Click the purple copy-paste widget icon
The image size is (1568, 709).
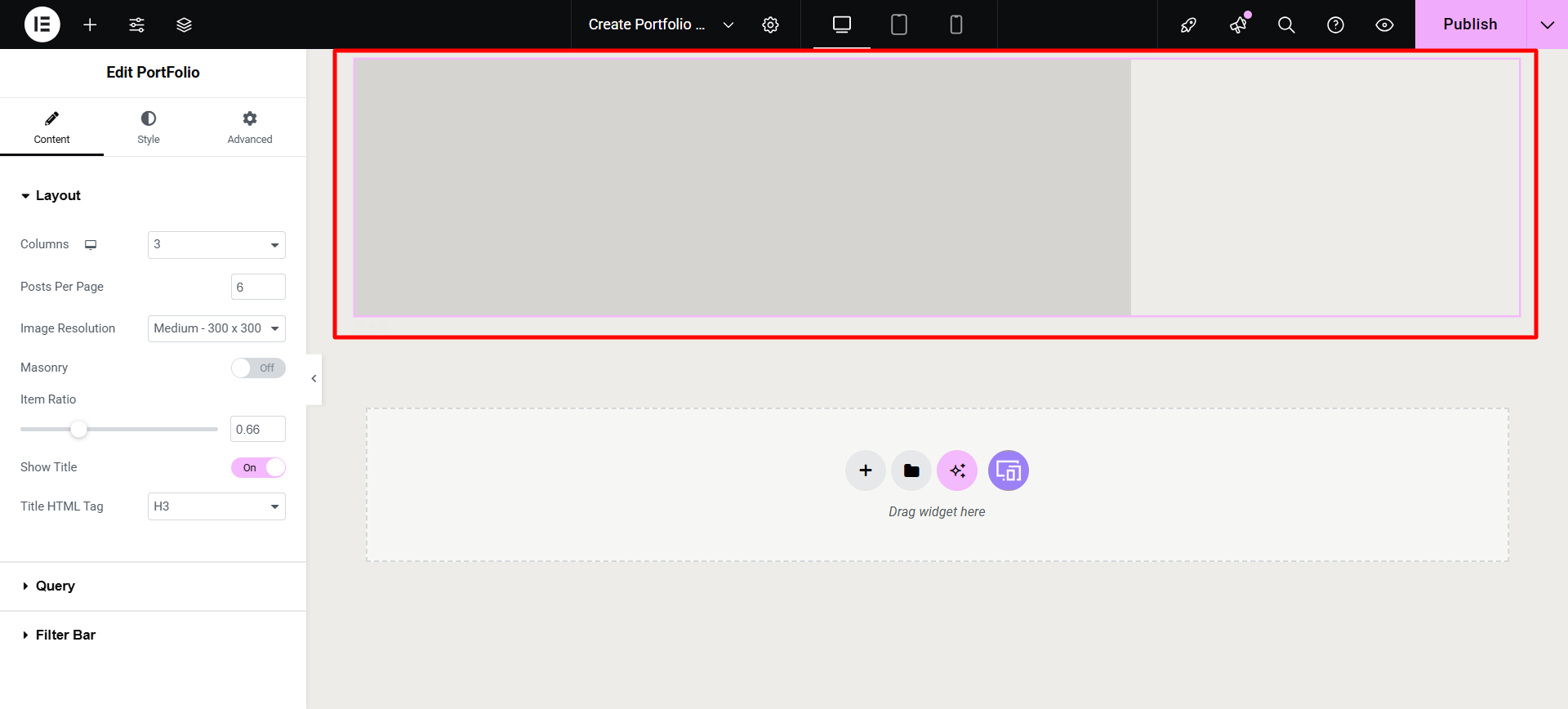(1009, 470)
